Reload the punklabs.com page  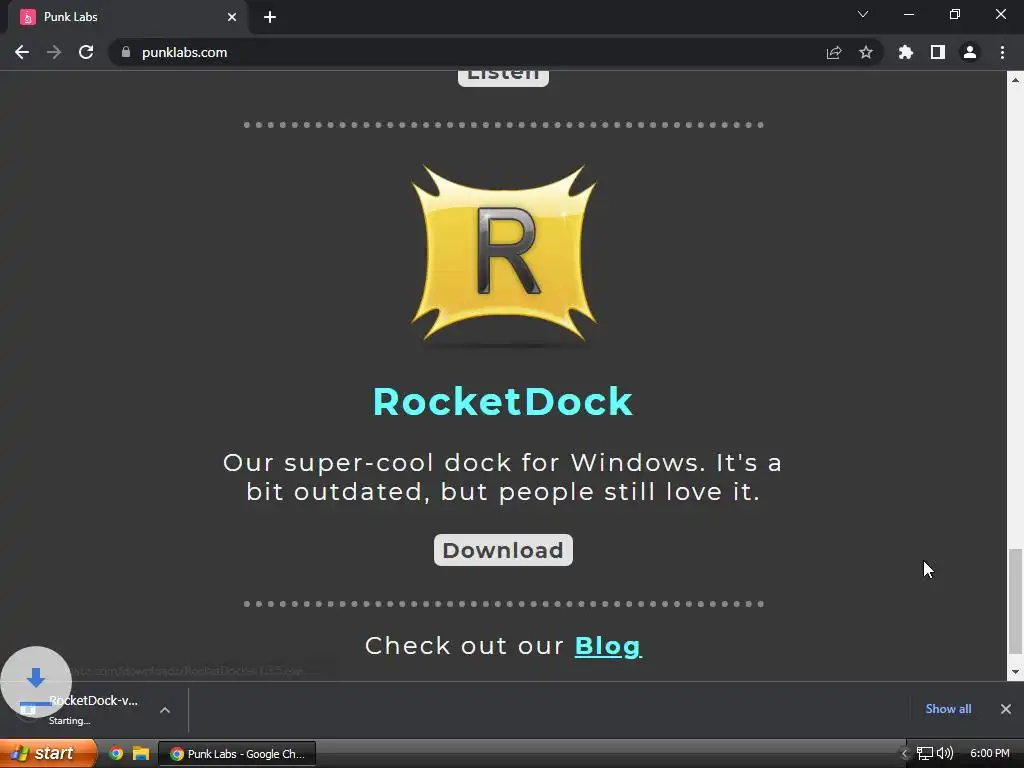(x=86, y=52)
